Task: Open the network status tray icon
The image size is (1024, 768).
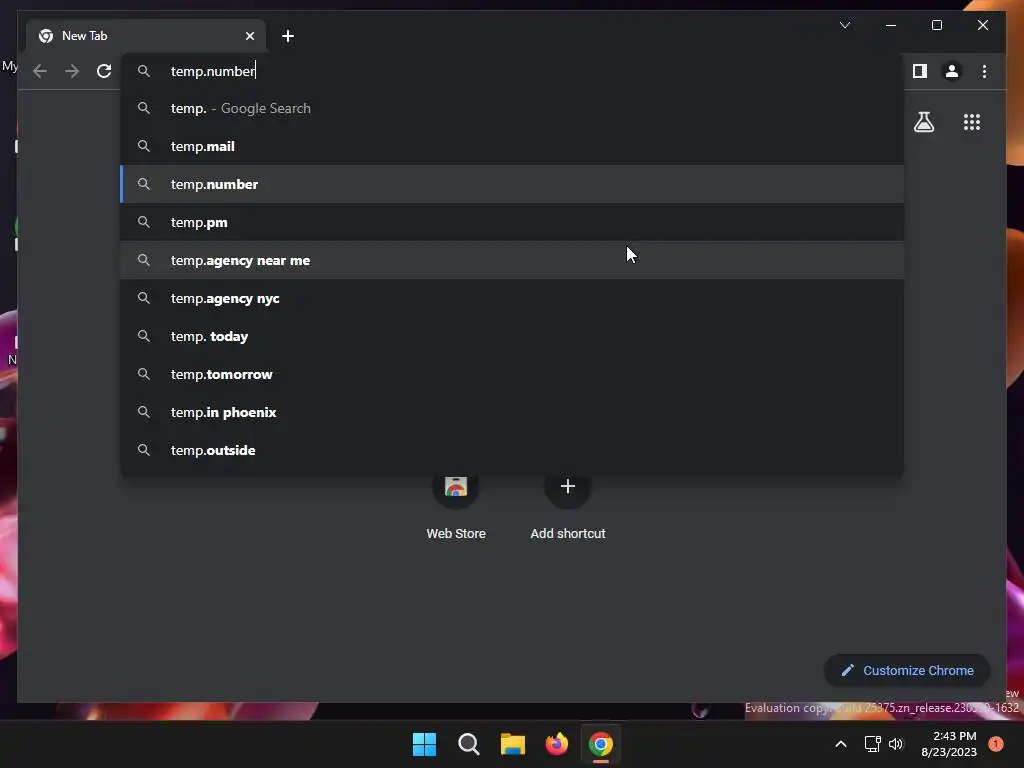Action: pyautogui.click(x=872, y=744)
